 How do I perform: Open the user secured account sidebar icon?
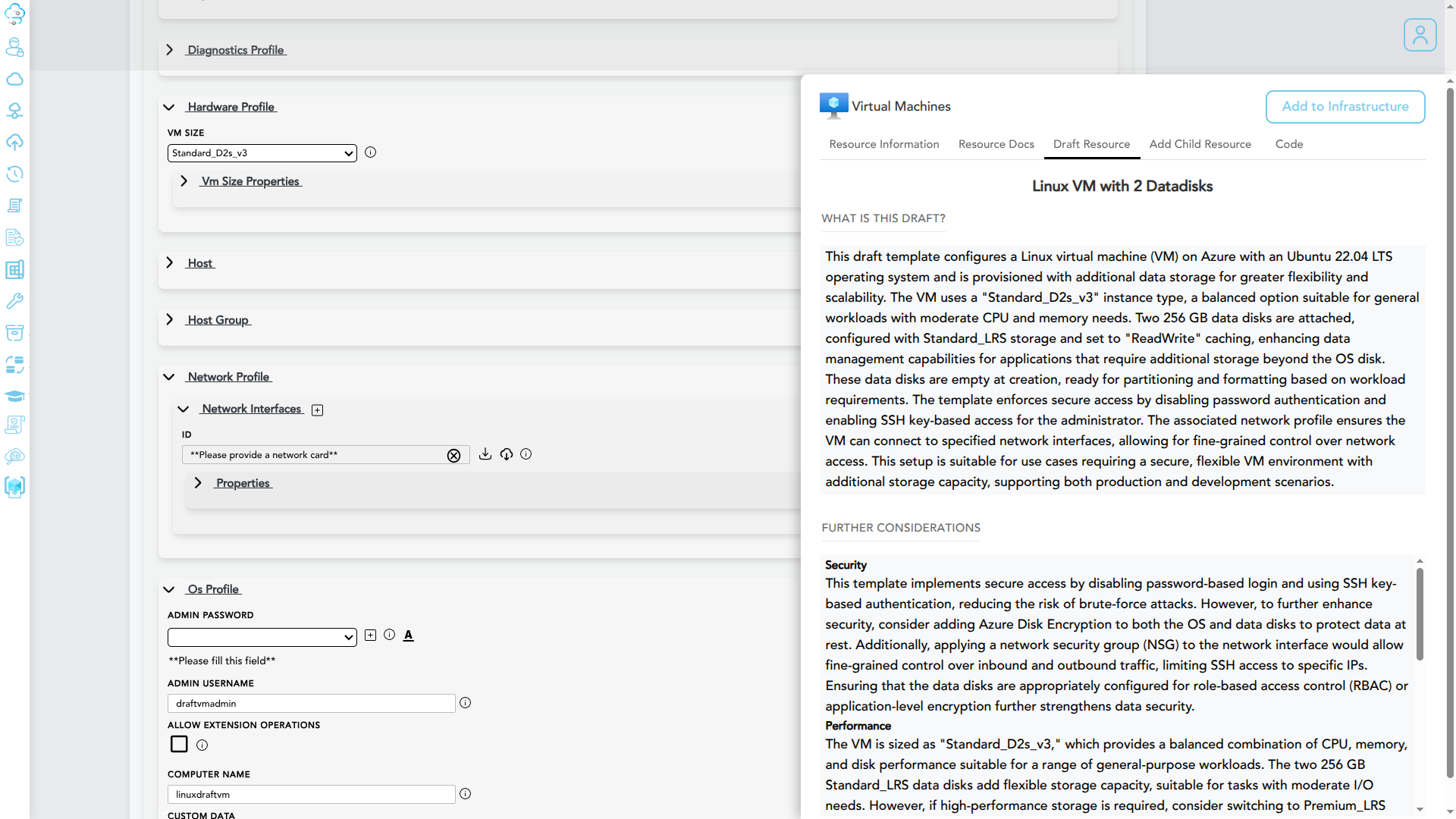14,47
